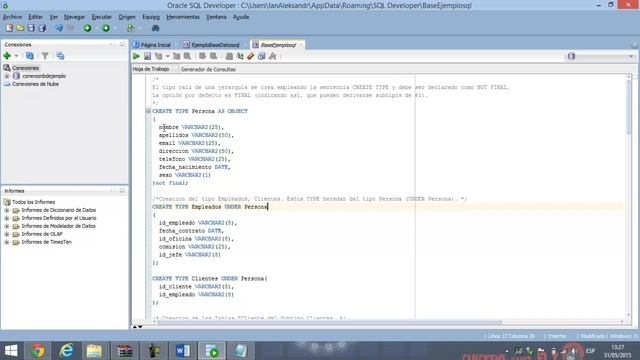Click the Unshared SQL Worksheet icon
Screen dimensions: 640x360
click(x=229, y=56)
